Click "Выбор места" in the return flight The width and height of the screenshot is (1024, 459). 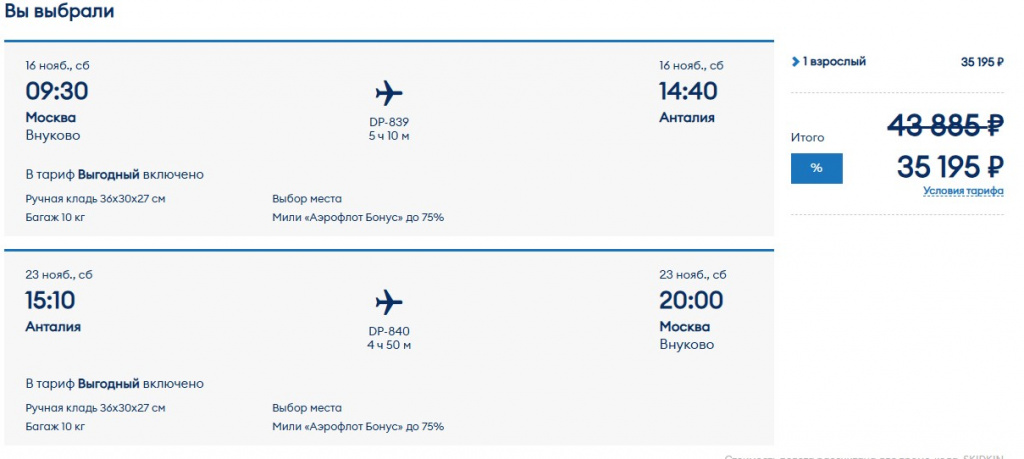click(x=307, y=408)
